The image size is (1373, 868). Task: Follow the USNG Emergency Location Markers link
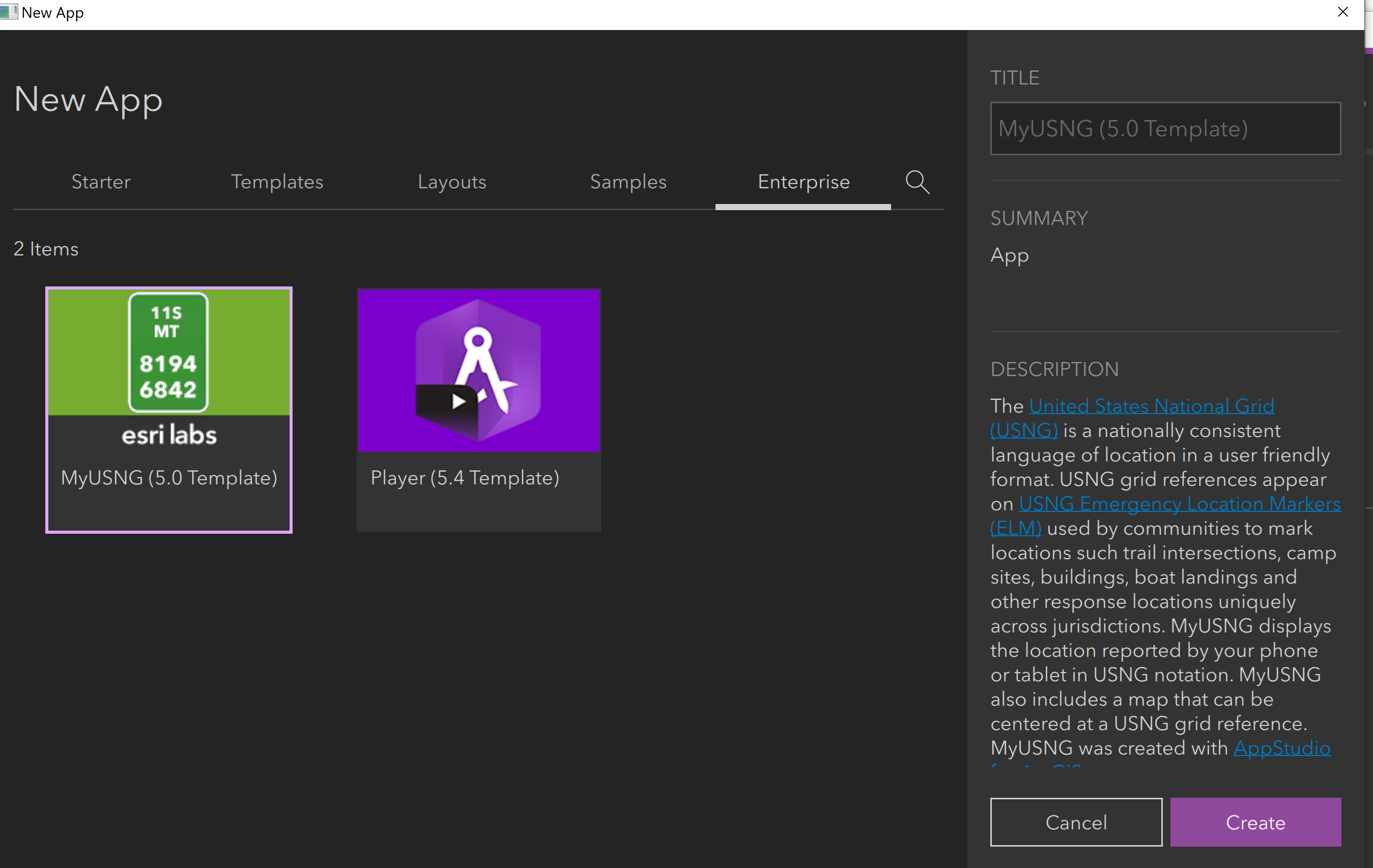[x=1180, y=504]
